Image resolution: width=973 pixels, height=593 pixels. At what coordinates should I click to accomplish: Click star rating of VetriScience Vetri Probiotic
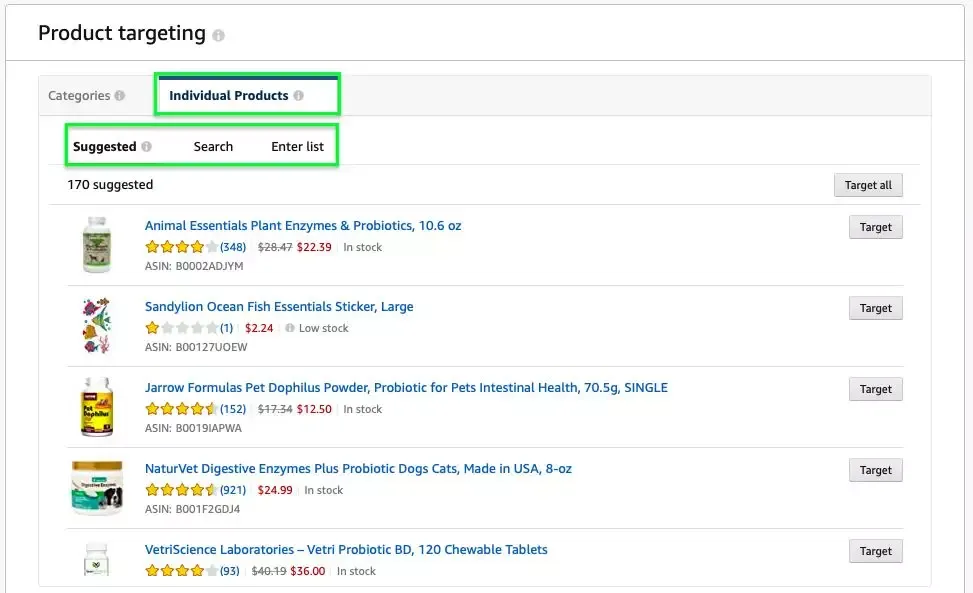(181, 571)
